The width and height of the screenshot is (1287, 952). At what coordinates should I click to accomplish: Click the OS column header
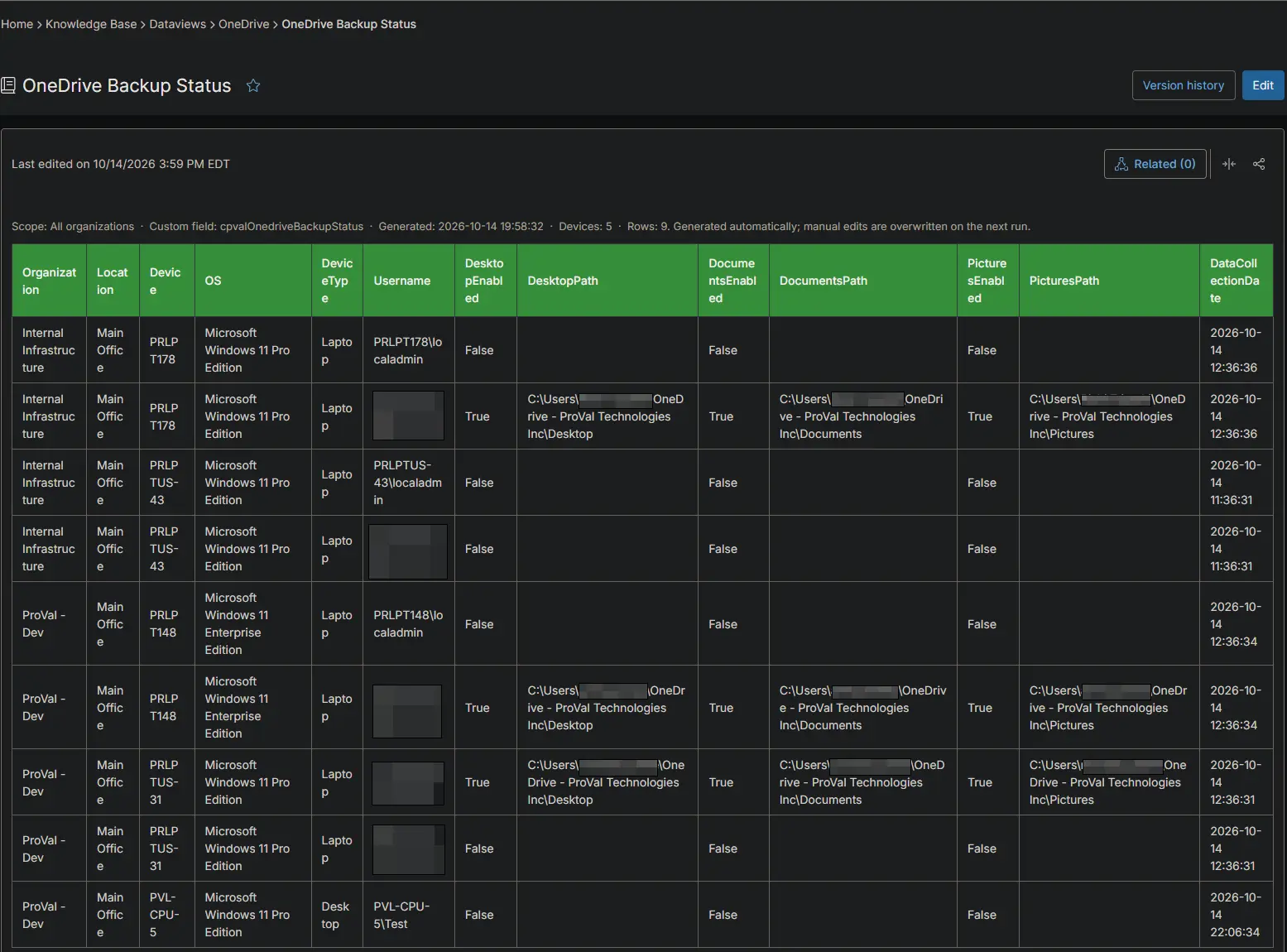[x=253, y=281]
